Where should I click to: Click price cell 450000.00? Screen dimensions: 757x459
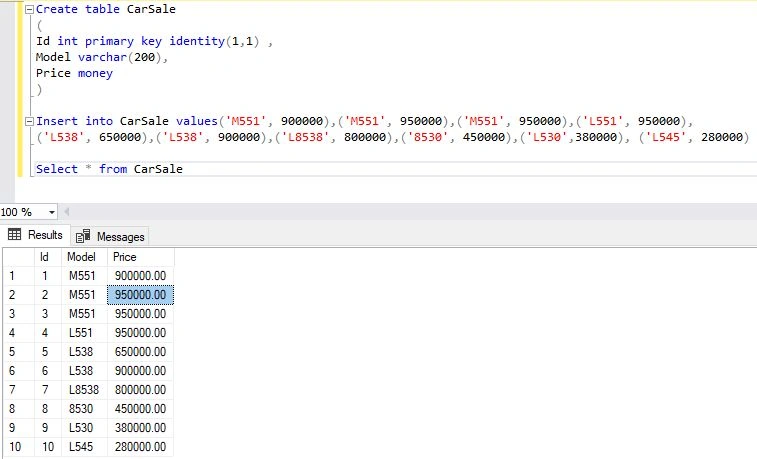coord(140,408)
